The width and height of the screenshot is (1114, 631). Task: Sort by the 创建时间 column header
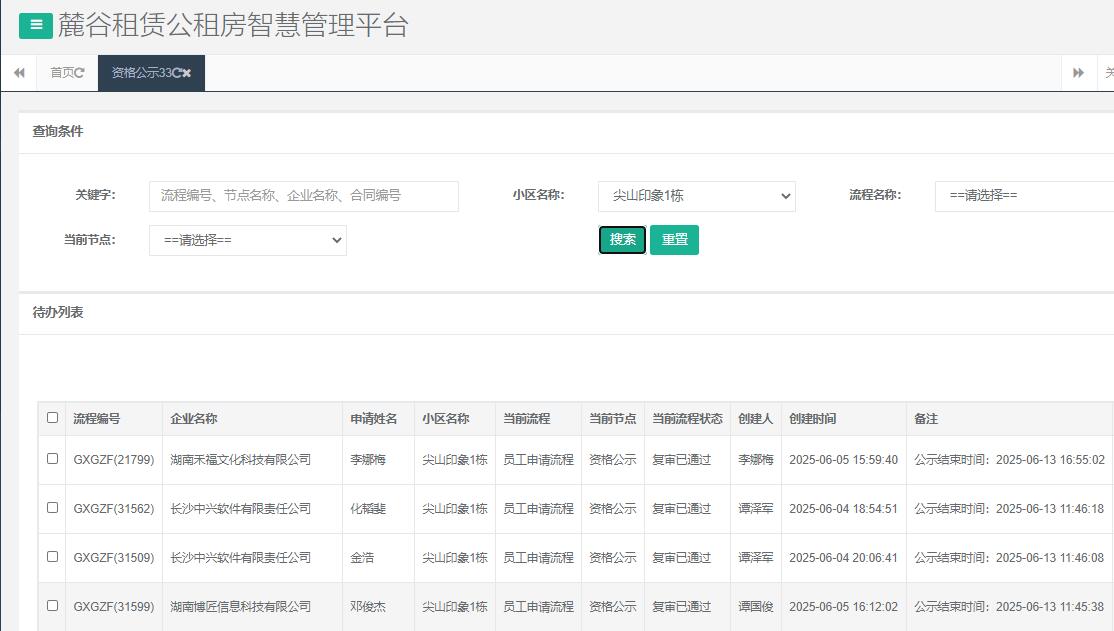(812, 419)
